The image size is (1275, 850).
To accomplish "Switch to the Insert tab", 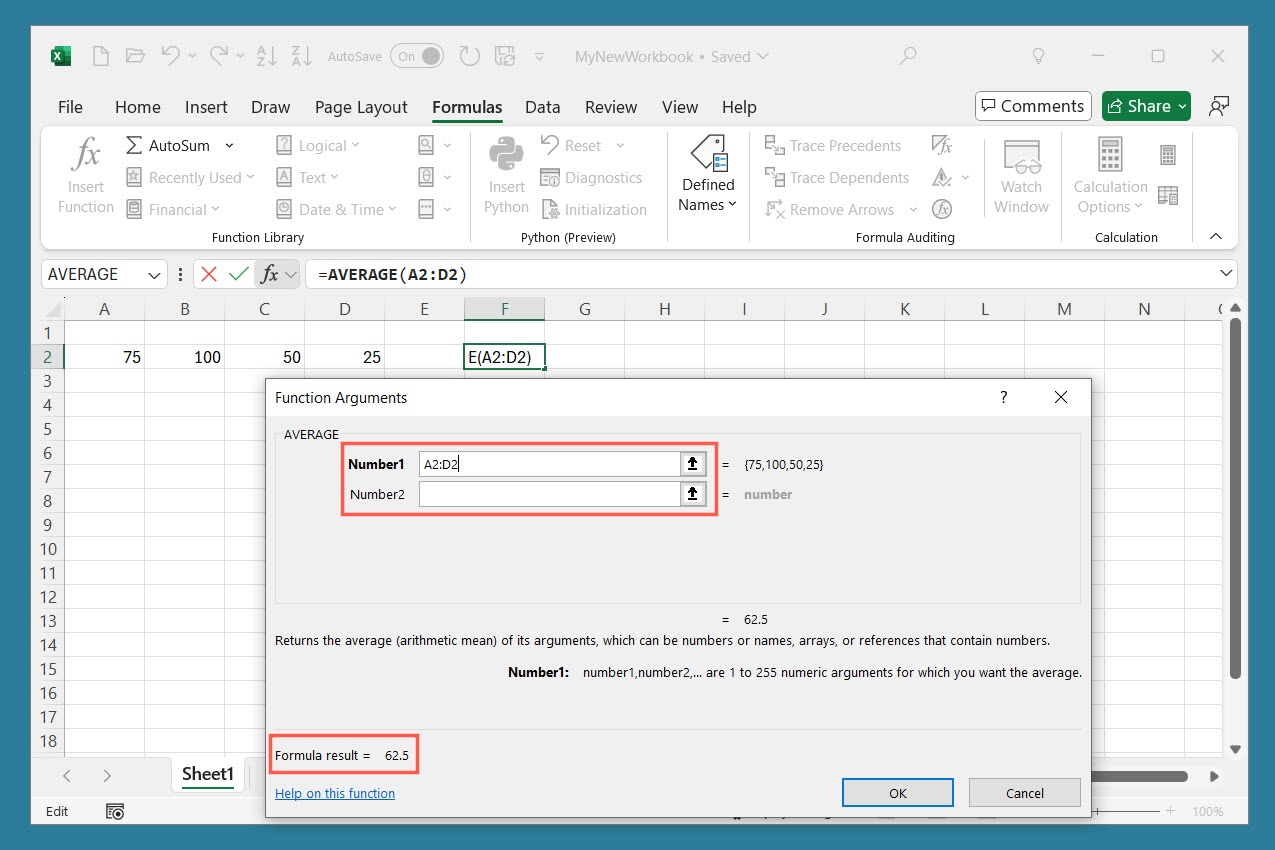I will click(206, 107).
